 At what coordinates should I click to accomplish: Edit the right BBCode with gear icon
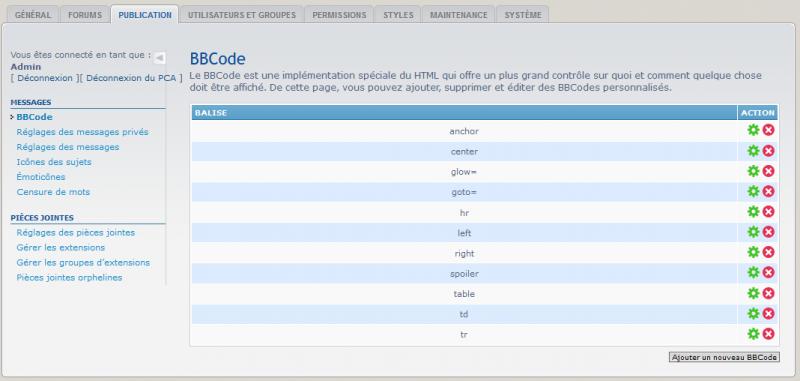pos(753,252)
